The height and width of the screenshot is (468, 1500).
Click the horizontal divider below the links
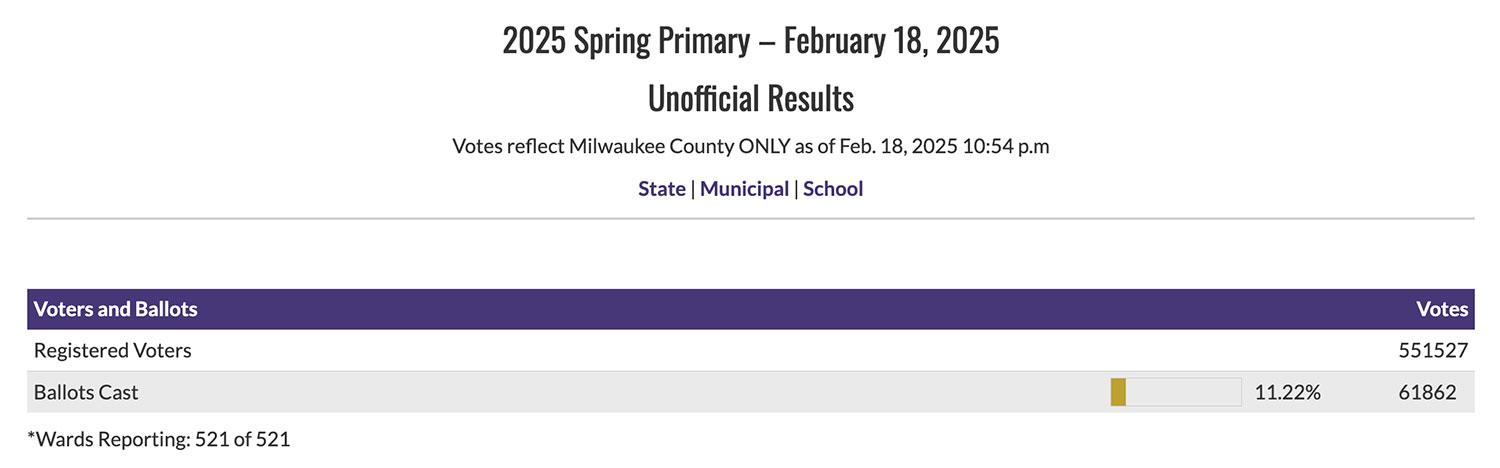tap(751, 218)
